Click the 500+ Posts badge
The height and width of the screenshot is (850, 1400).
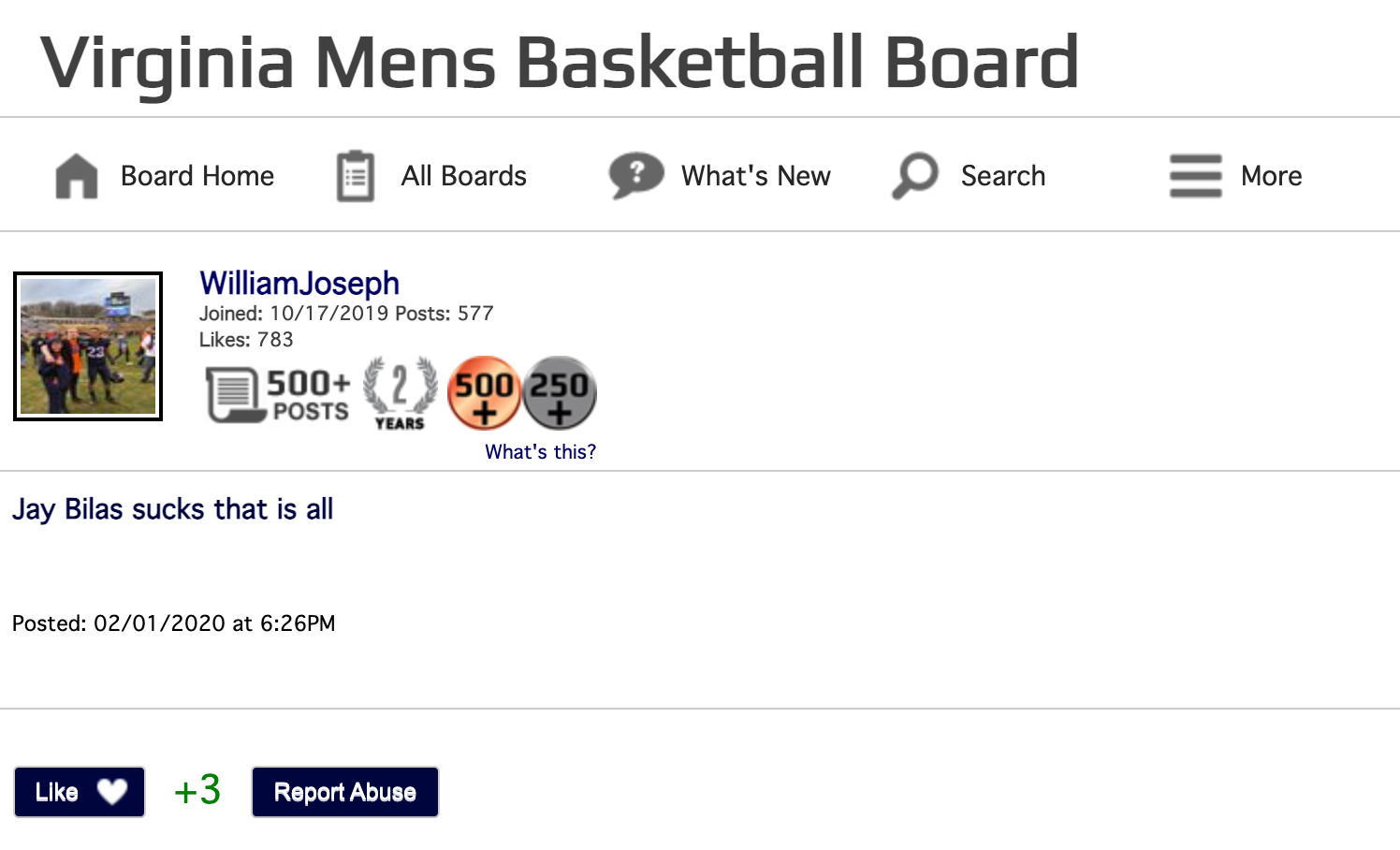pyautogui.click(x=278, y=394)
